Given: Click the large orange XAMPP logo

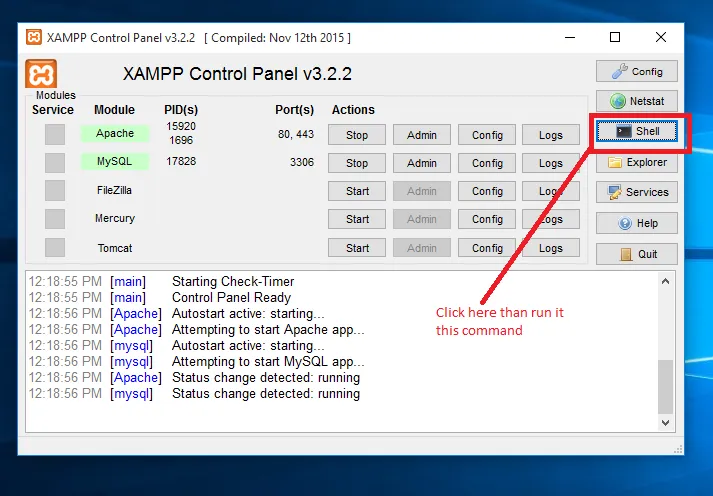Looking at the screenshot, I should pos(41,74).
